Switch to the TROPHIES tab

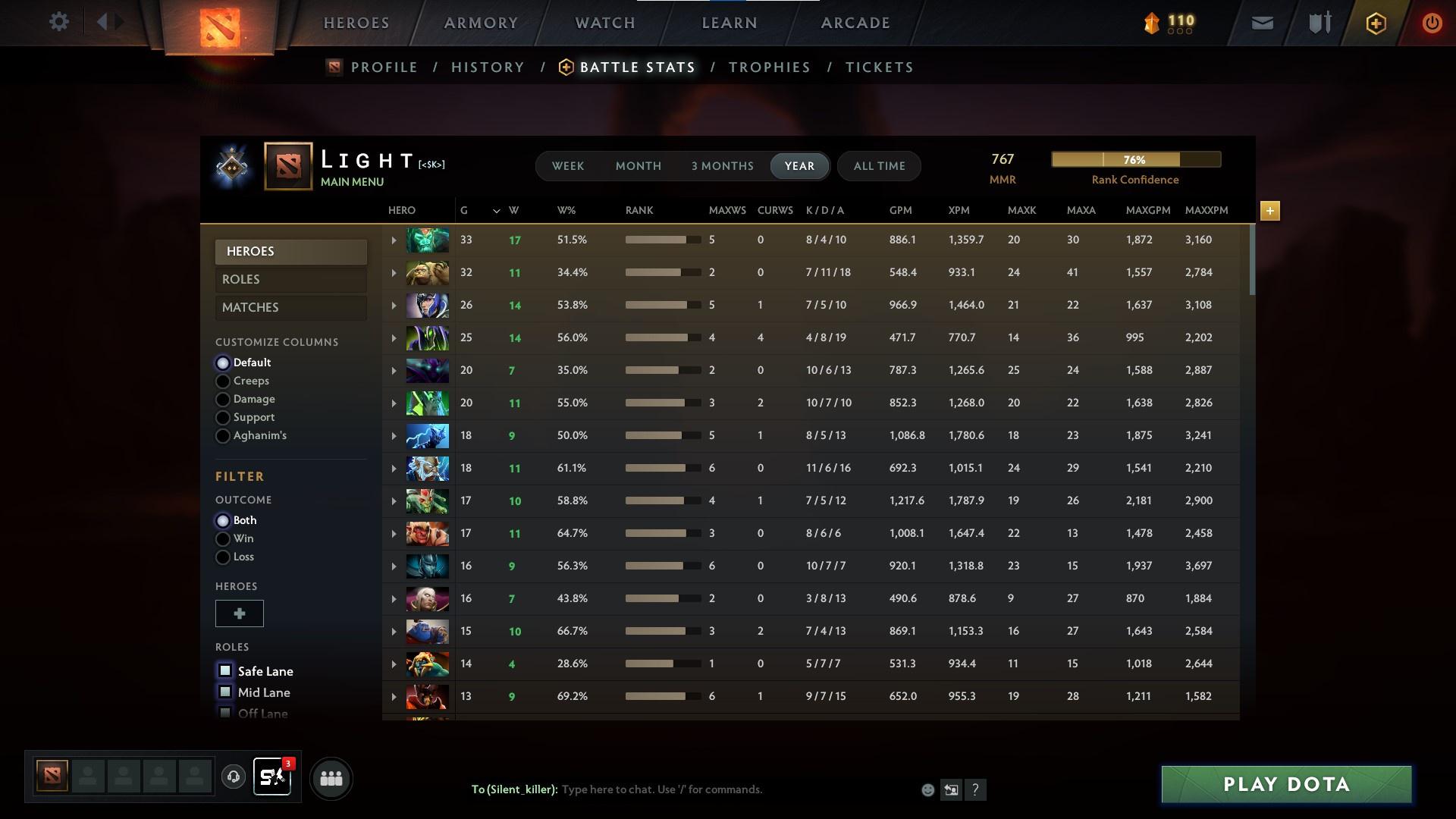769,67
